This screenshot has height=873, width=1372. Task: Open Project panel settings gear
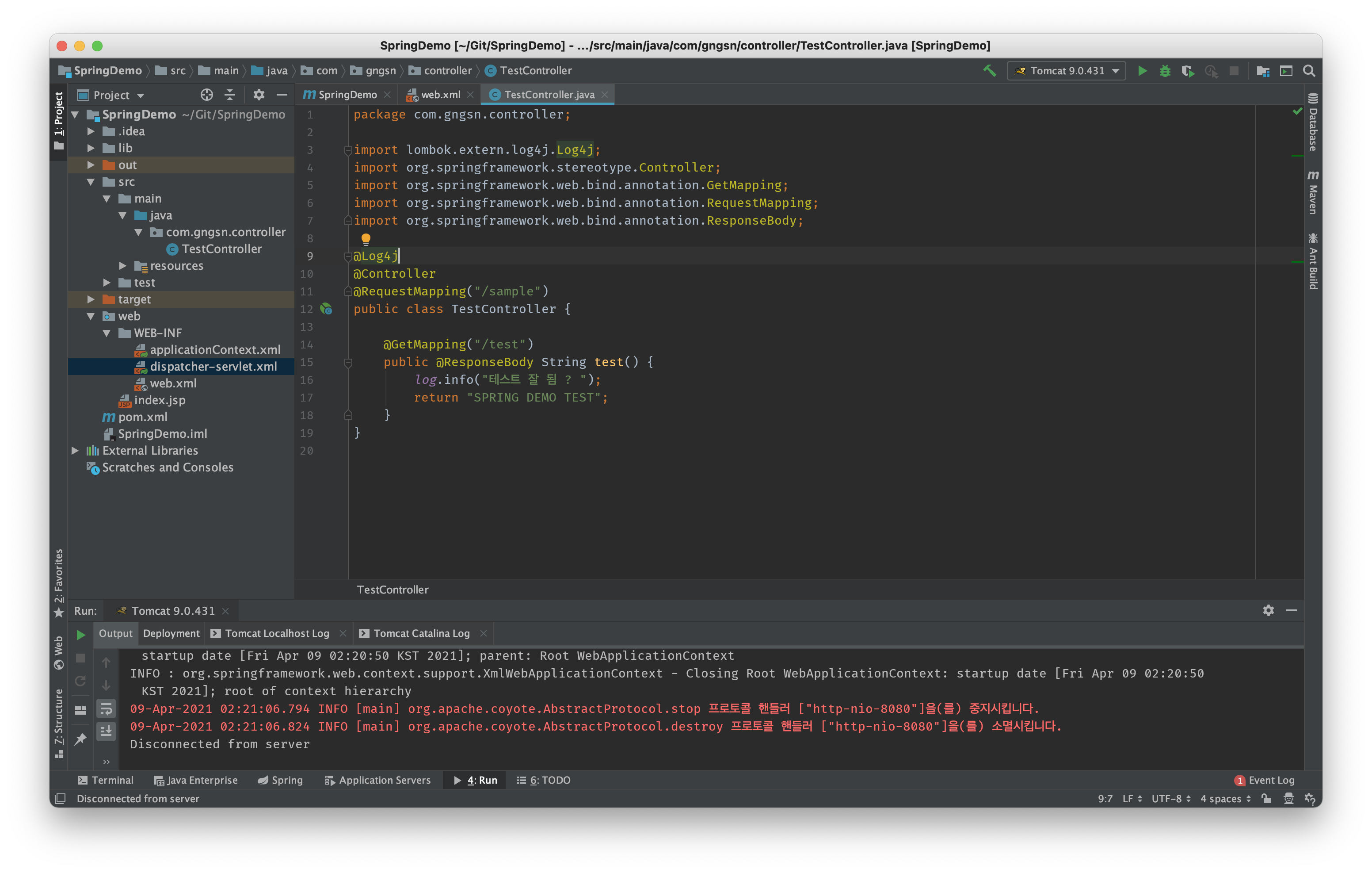(x=259, y=95)
